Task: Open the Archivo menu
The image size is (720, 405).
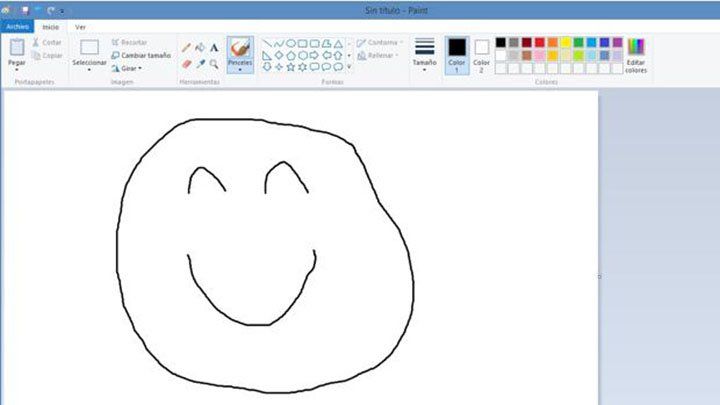Action: [x=17, y=26]
